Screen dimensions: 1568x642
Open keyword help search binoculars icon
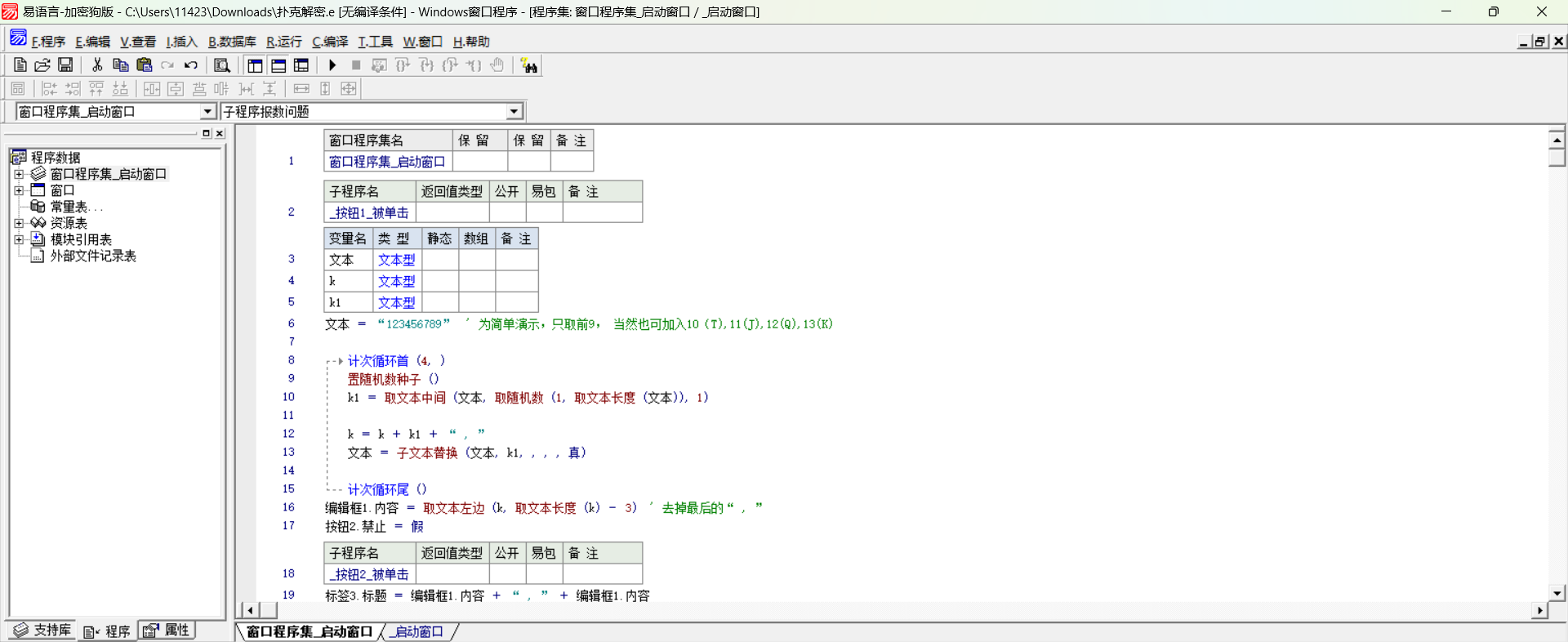pos(529,65)
